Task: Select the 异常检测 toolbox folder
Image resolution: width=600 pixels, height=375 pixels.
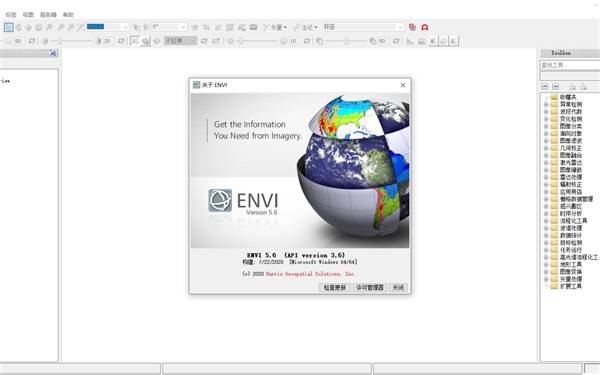Action: click(x=571, y=104)
